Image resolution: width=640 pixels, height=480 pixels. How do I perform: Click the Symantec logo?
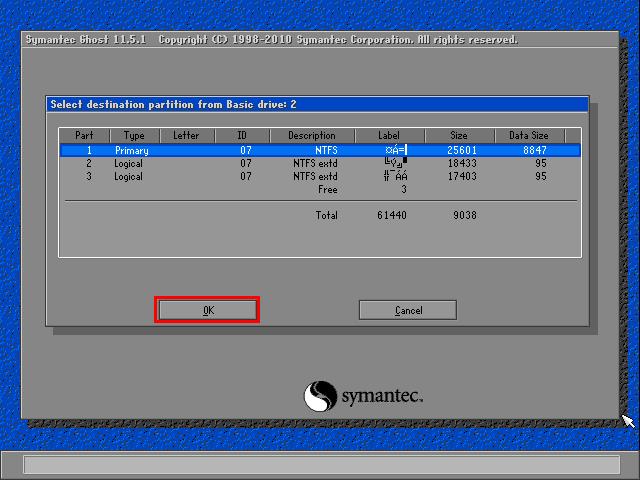coord(363,396)
